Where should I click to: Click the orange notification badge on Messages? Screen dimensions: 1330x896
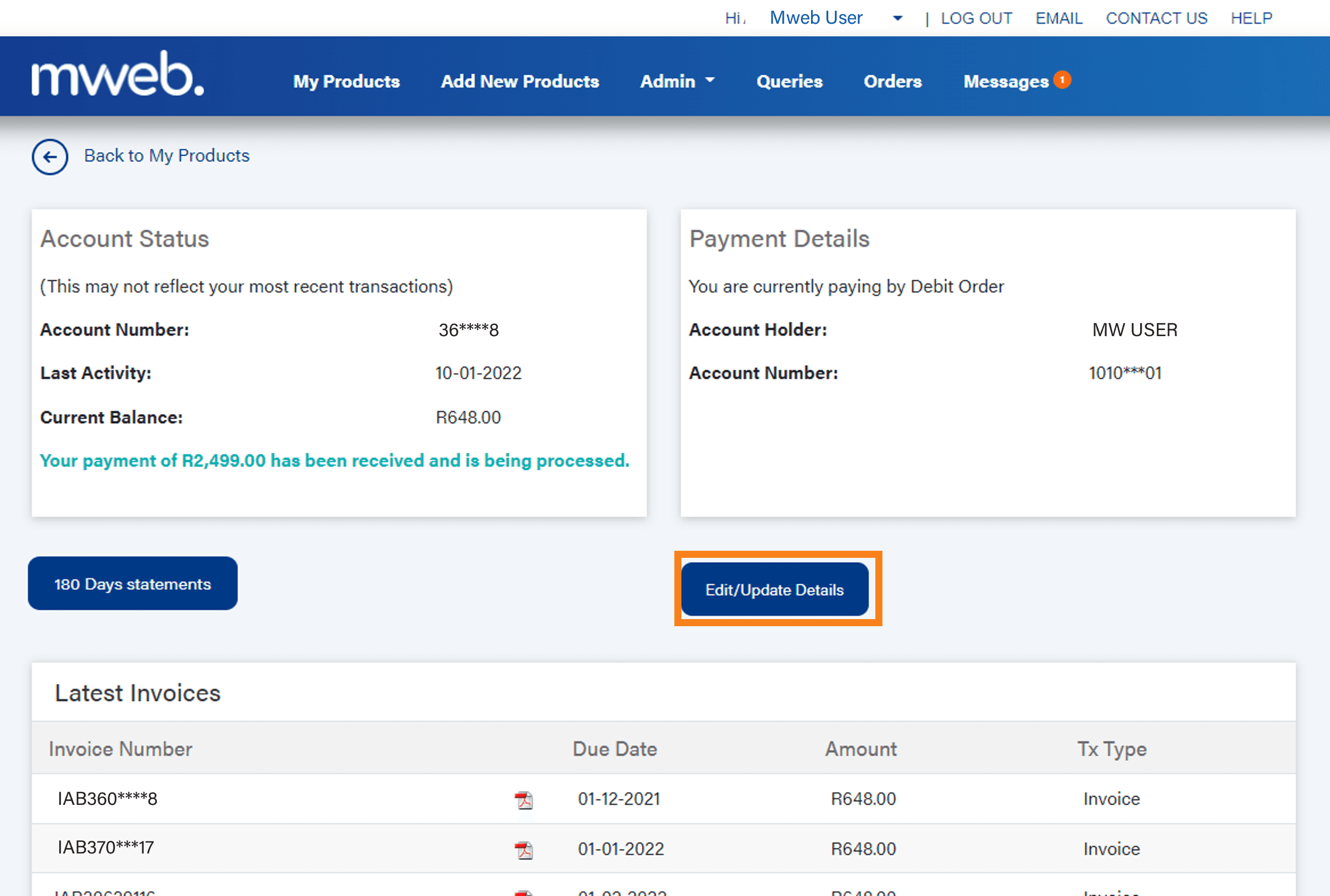click(1063, 79)
